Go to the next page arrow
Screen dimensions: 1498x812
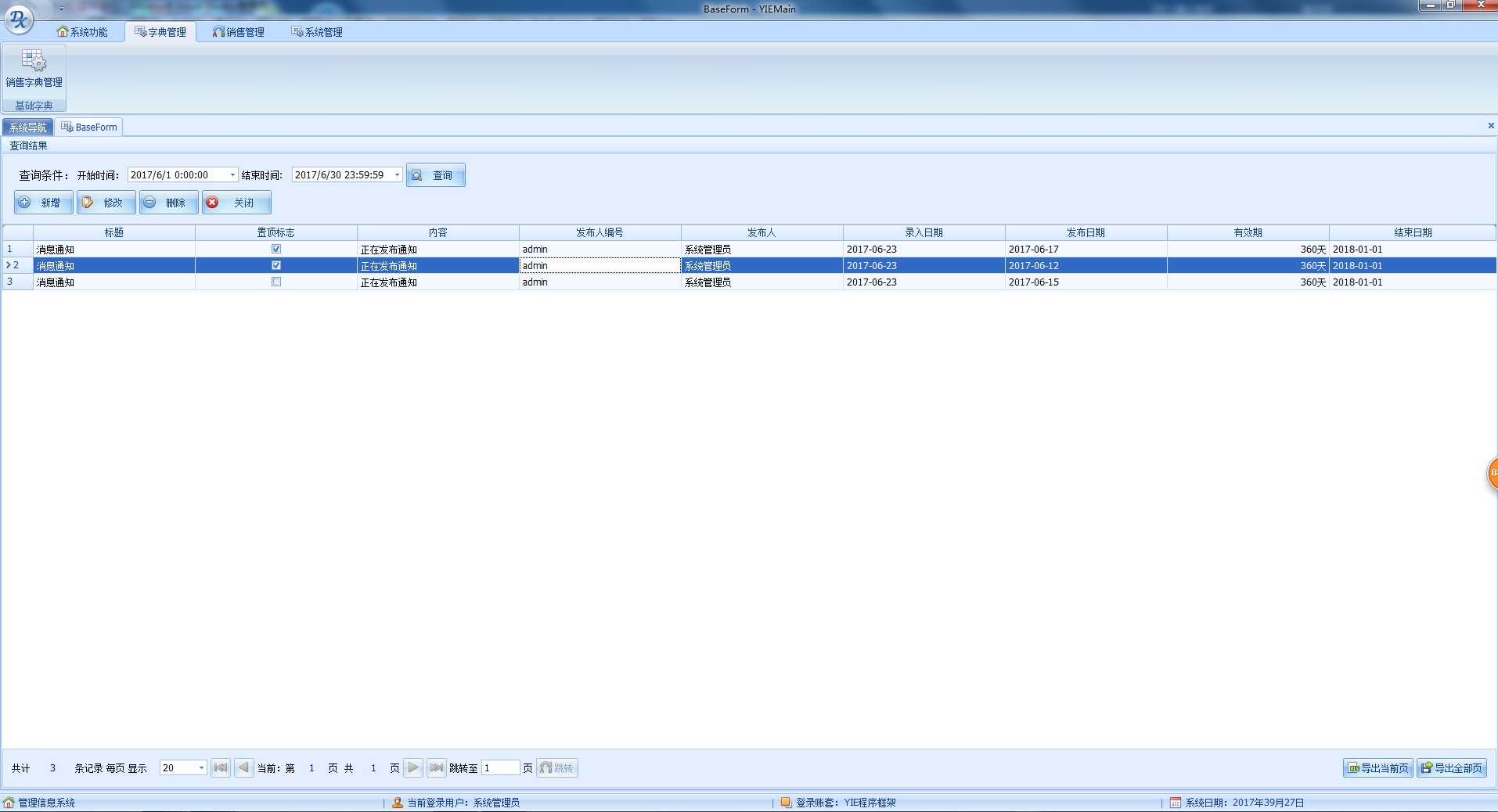click(x=413, y=768)
